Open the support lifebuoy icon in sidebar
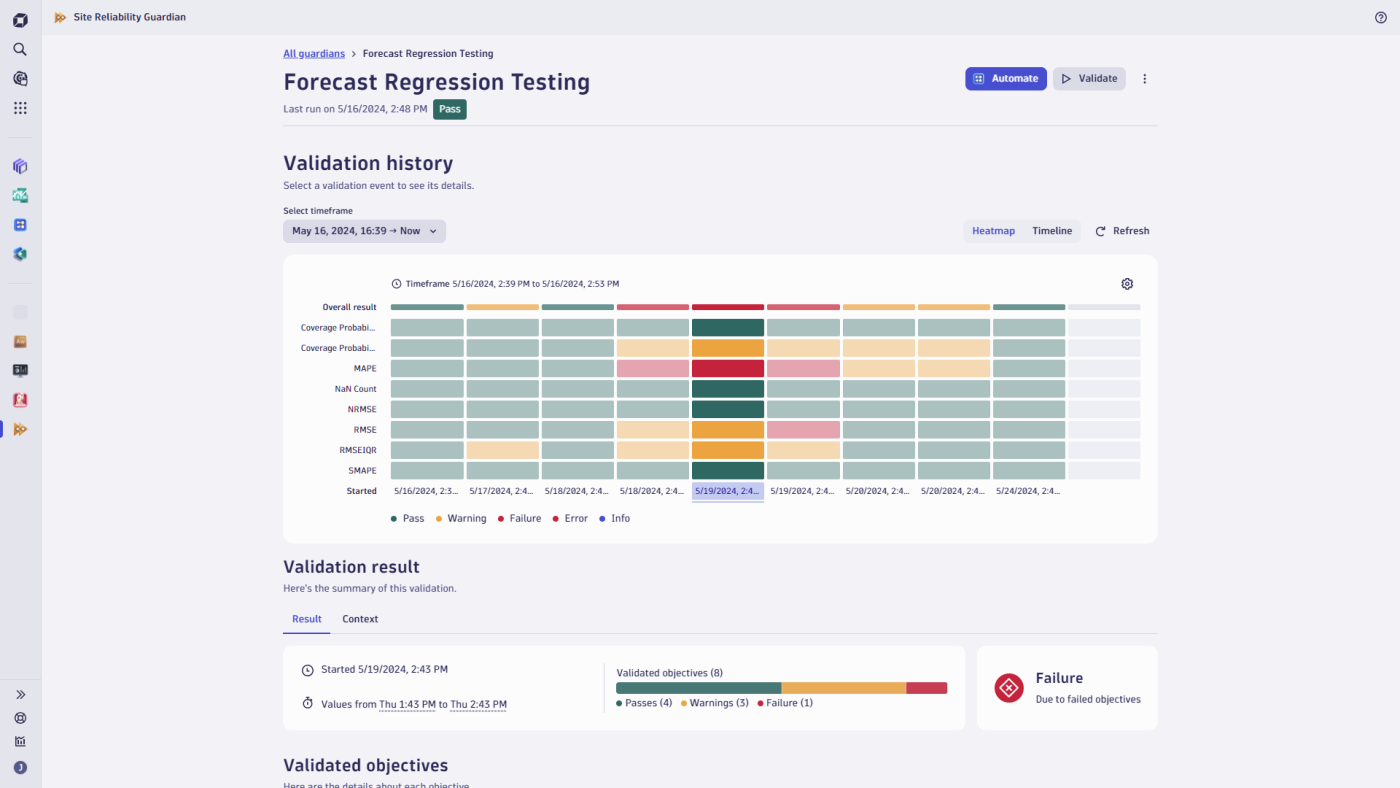Screen dimensions: 1400x788 (20, 718)
